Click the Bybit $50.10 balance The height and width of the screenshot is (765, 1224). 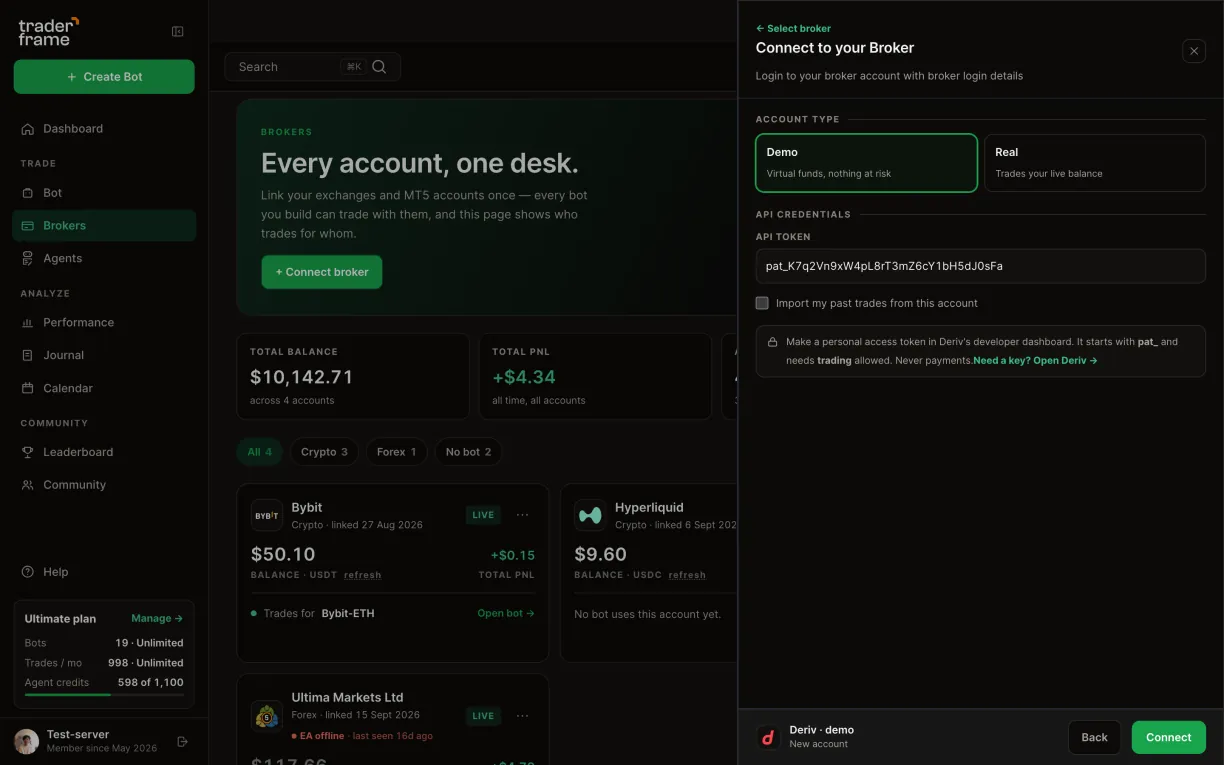(283, 554)
